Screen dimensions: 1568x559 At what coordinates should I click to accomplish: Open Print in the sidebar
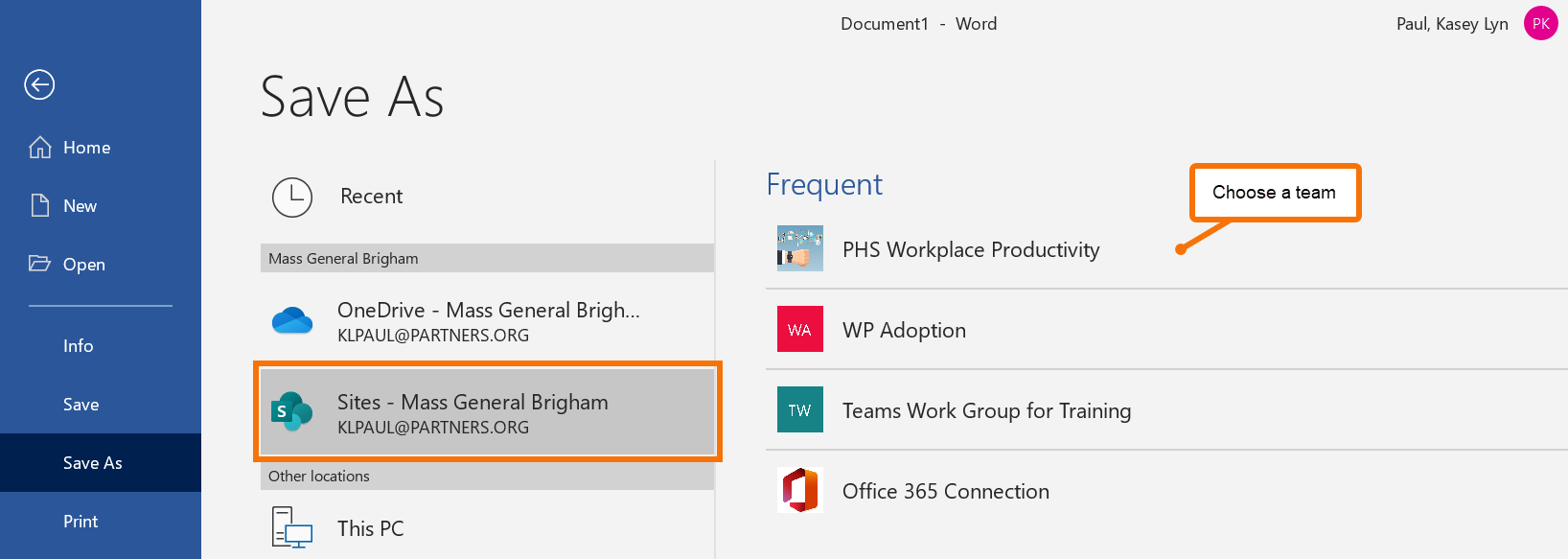101,522
